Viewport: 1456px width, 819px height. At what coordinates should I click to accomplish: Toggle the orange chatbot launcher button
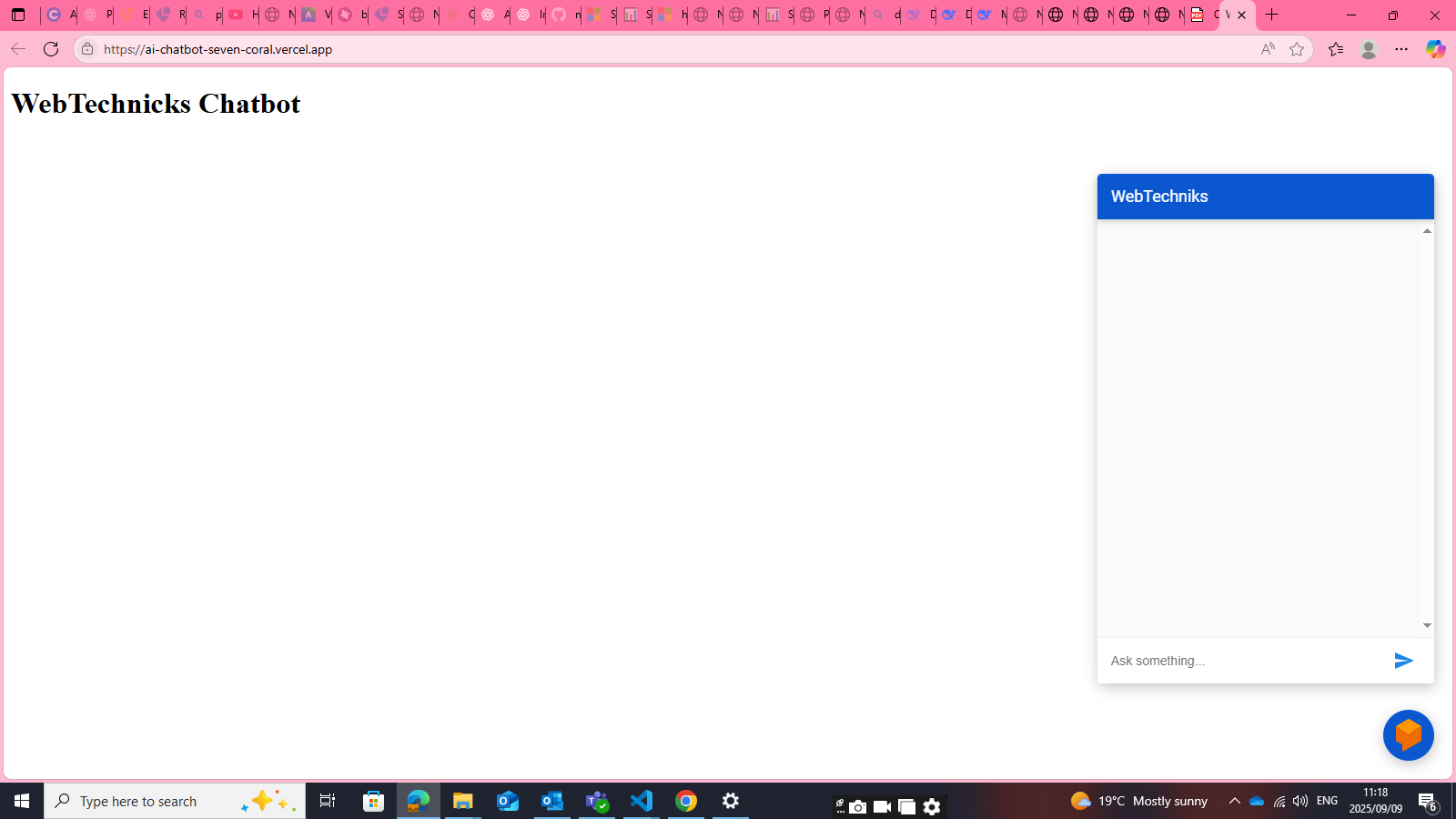tap(1408, 735)
